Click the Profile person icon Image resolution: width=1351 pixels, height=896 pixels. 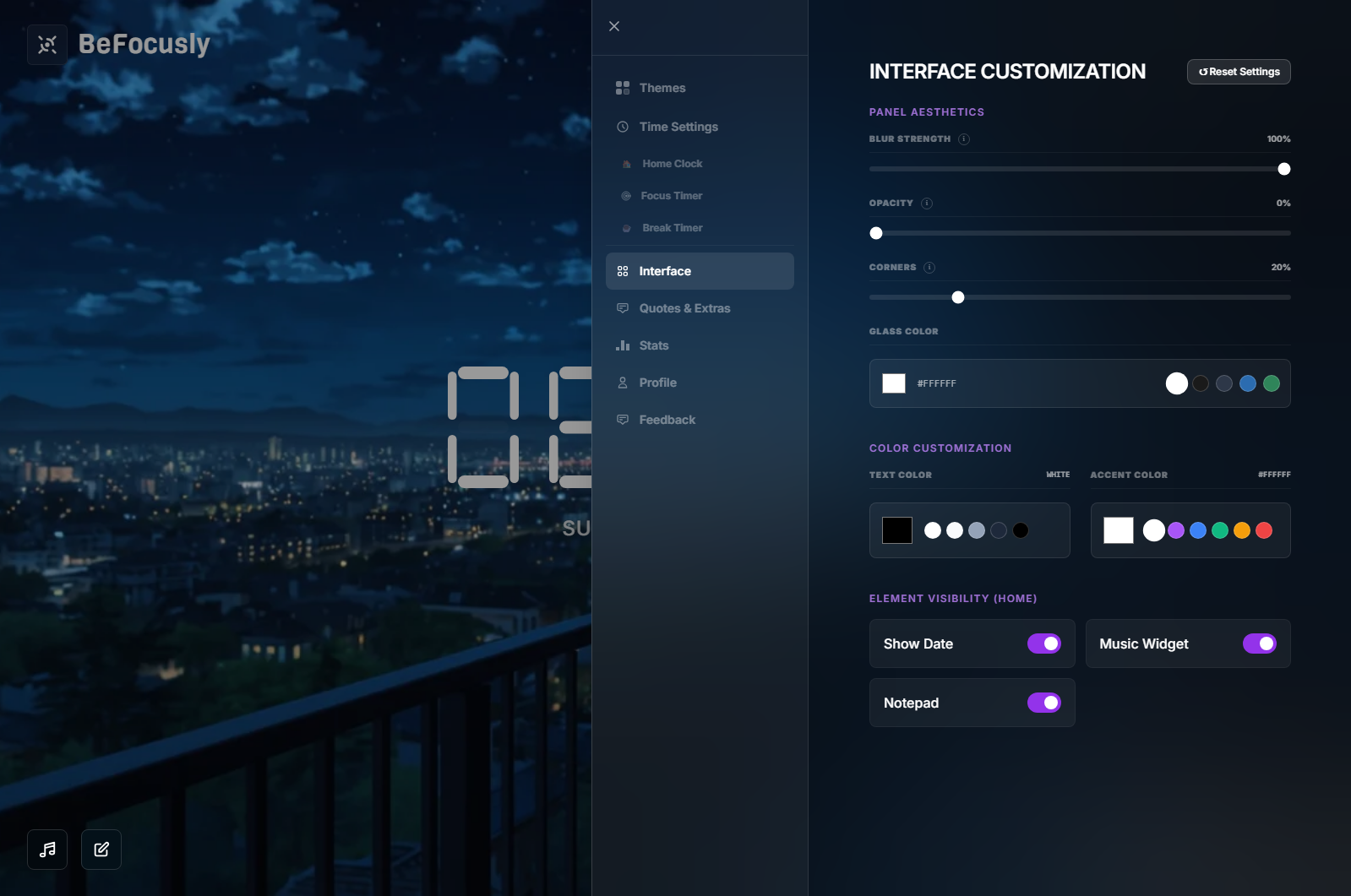(623, 383)
